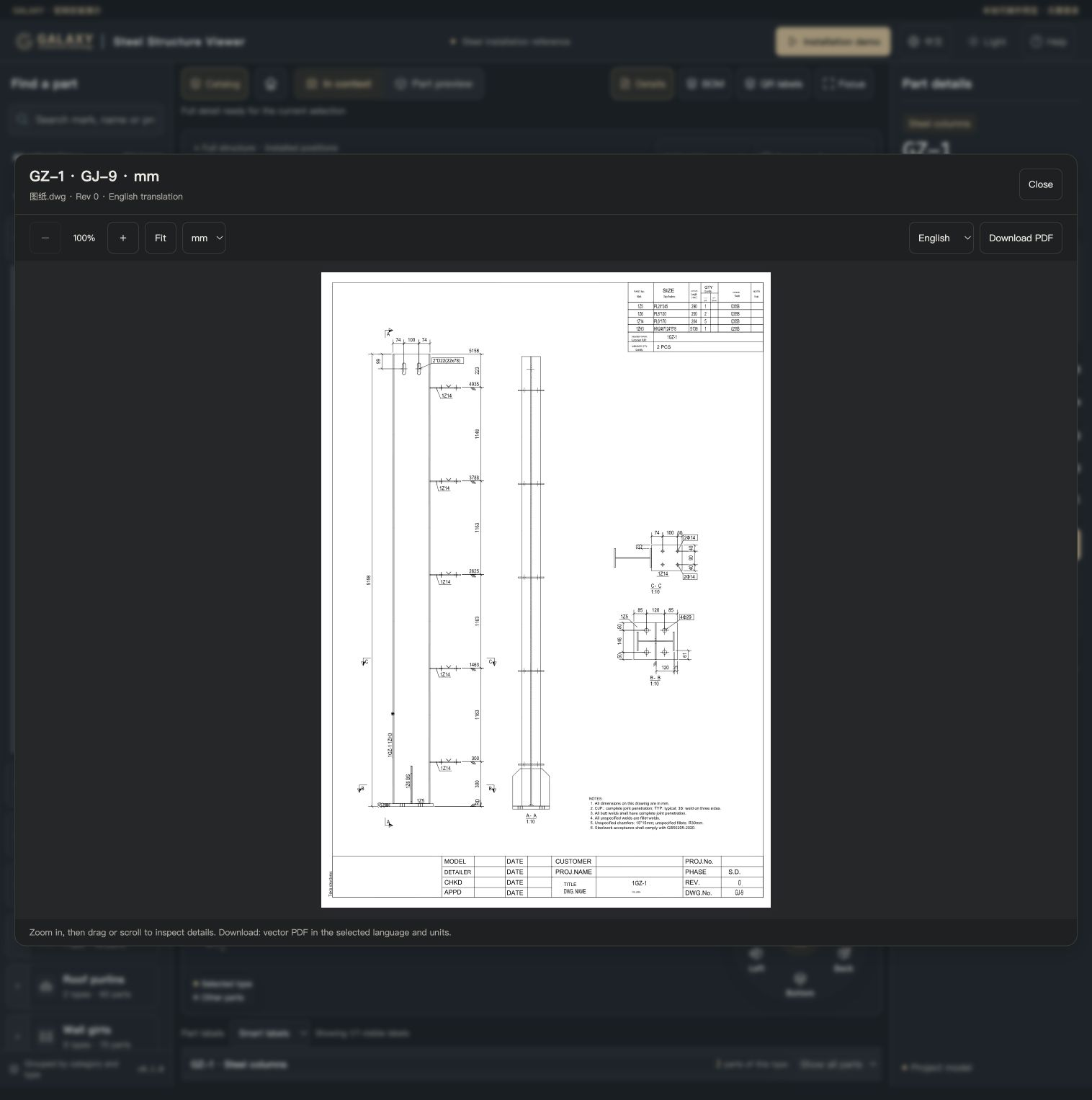1092x1100 pixels.
Task: Click the BOM button behind the dialog
Action: (705, 84)
